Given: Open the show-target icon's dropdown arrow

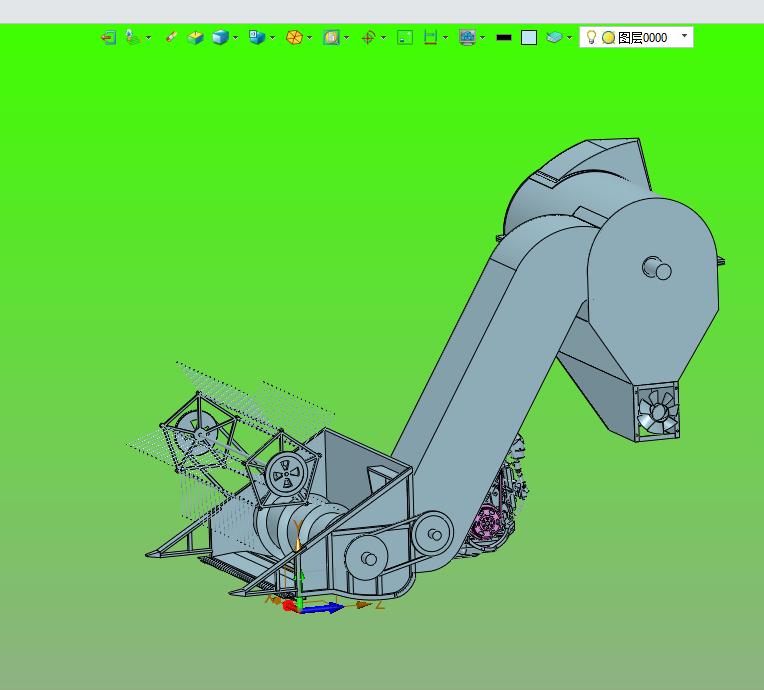Looking at the screenshot, I should click(x=346, y=38).
